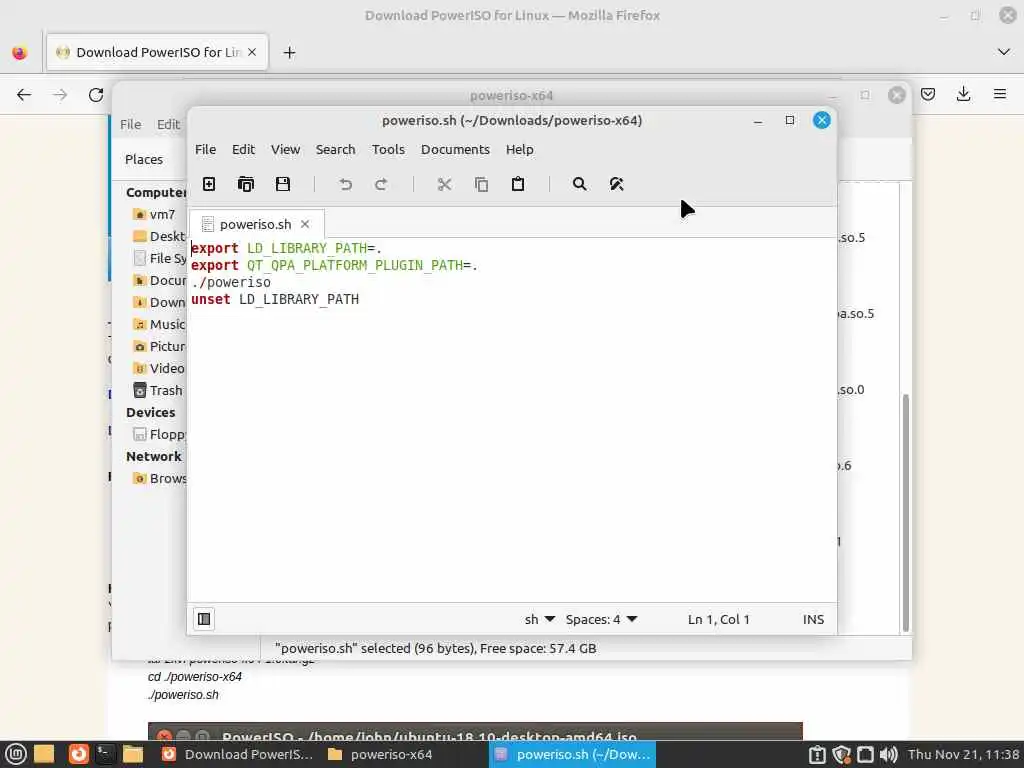Save poweriso.sh with floppy disk icon
This screenshot has height=768, width=1024.
283,184
